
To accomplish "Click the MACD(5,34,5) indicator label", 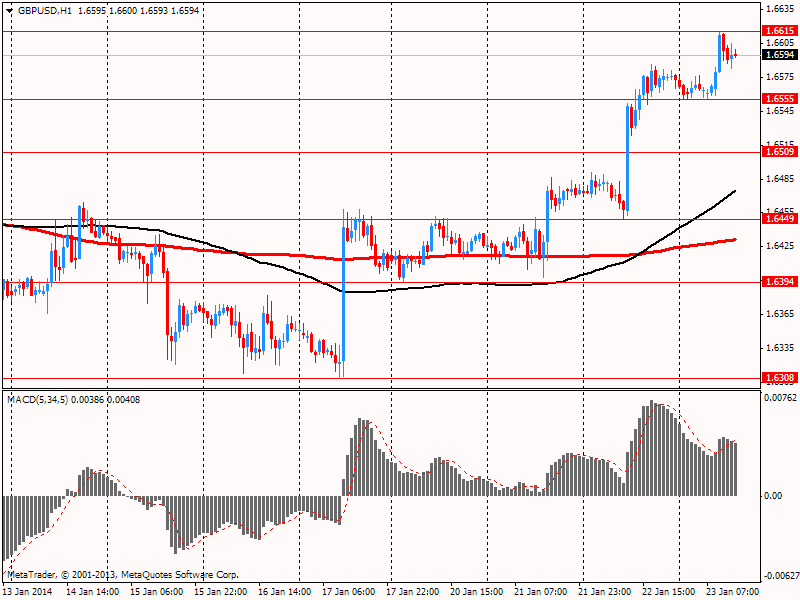I will 40,400.
